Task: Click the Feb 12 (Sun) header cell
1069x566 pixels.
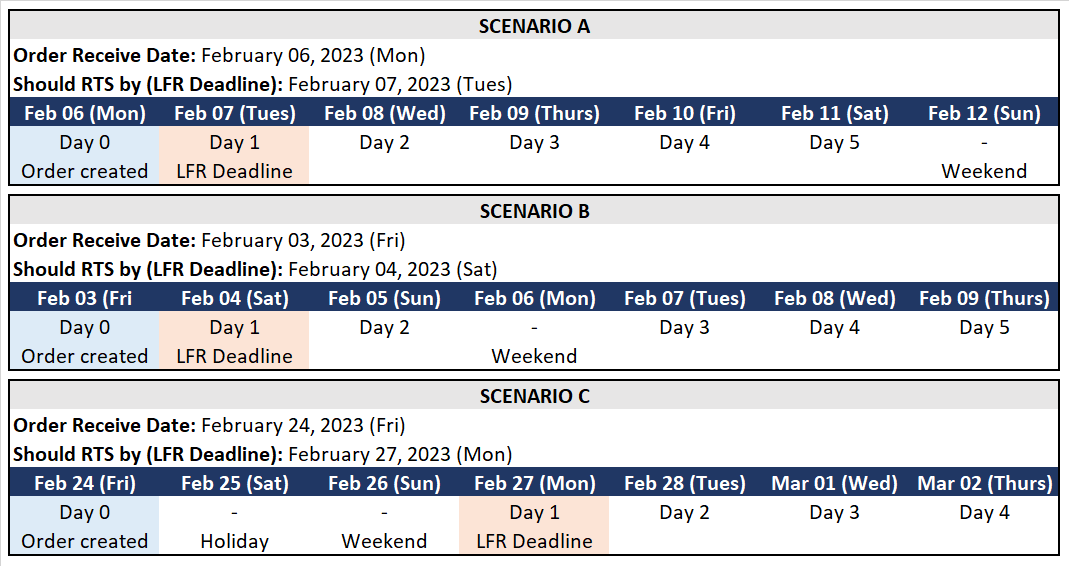Action: (984, 113)
